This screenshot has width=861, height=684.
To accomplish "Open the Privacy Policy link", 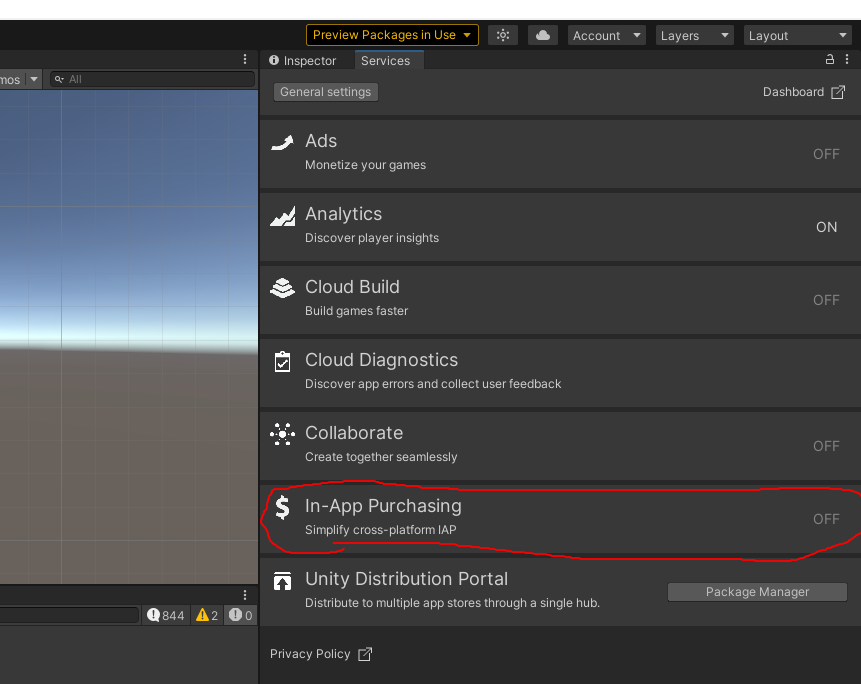I will coord(310,654).
